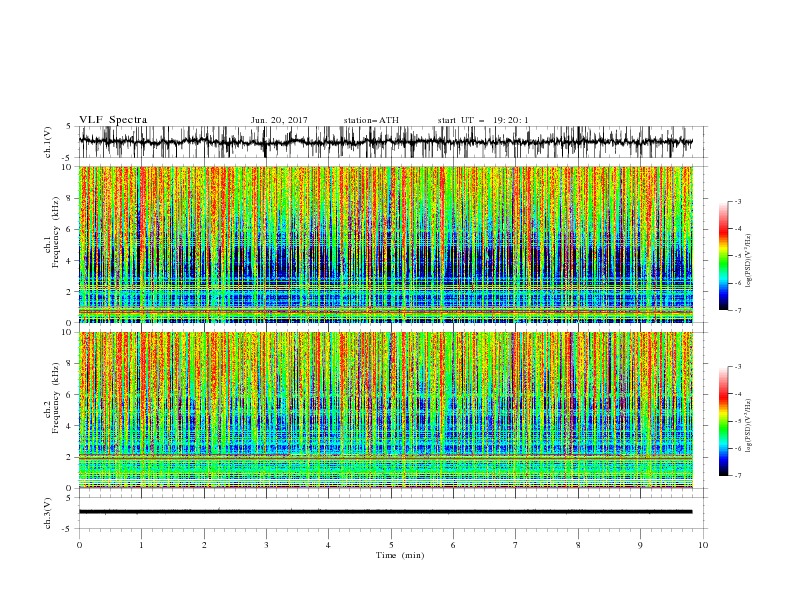Click the log(PSD) label beside ch.1 color bar
792x612 pixels.
coord(748,261)
